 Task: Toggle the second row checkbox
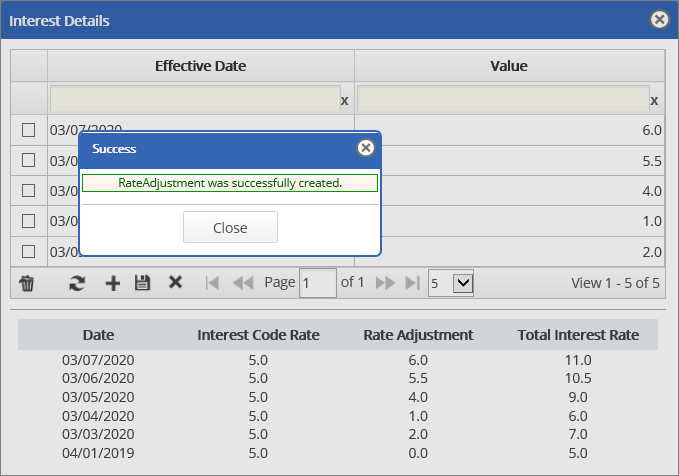(x=29, y=160)
